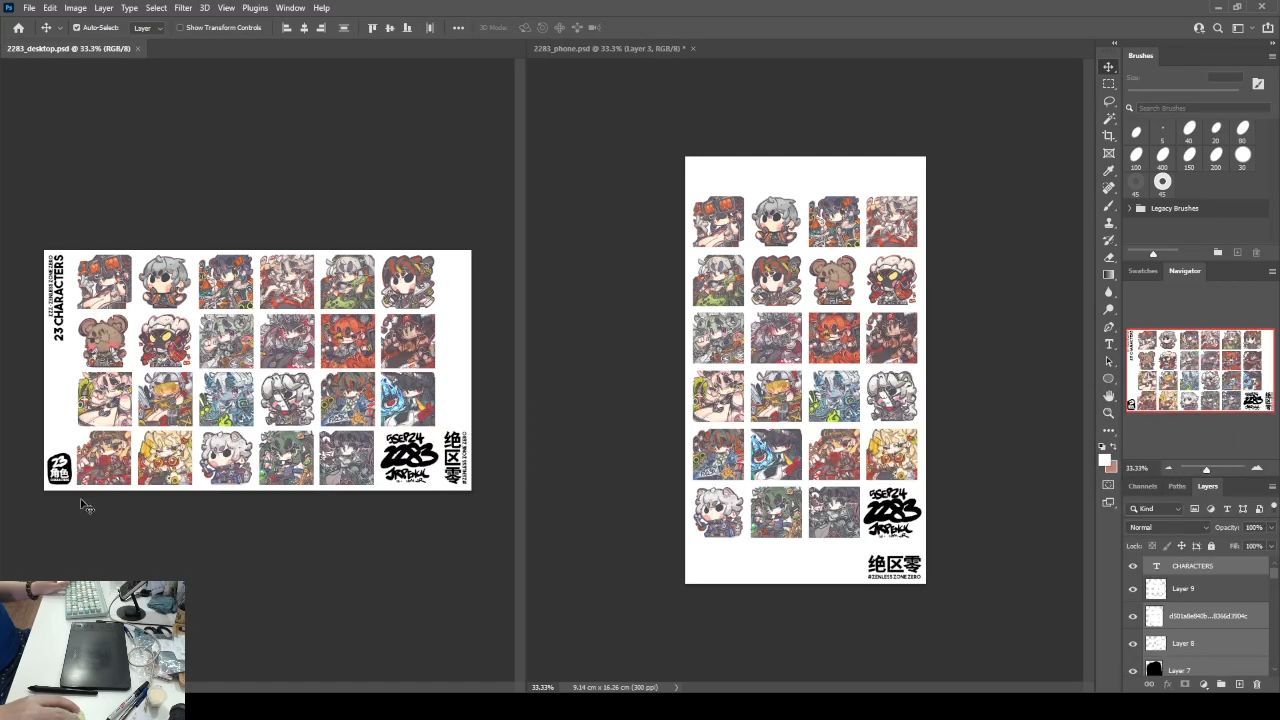Screen dimensions: 1280x720
Task: Toggle Lock all padlock in Layers panel
Action: point(1211,546)
